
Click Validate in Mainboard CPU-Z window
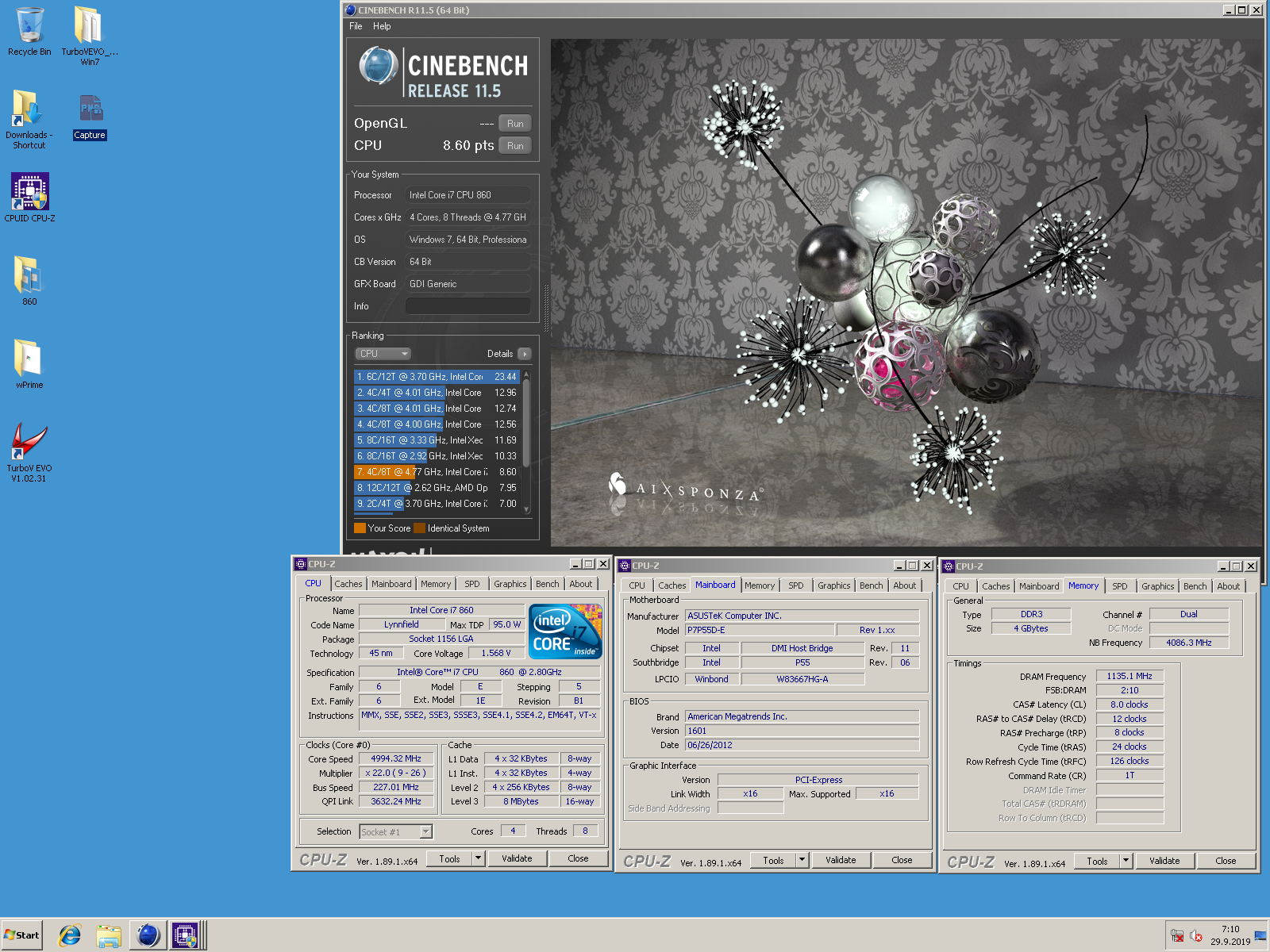pos(841,861)
